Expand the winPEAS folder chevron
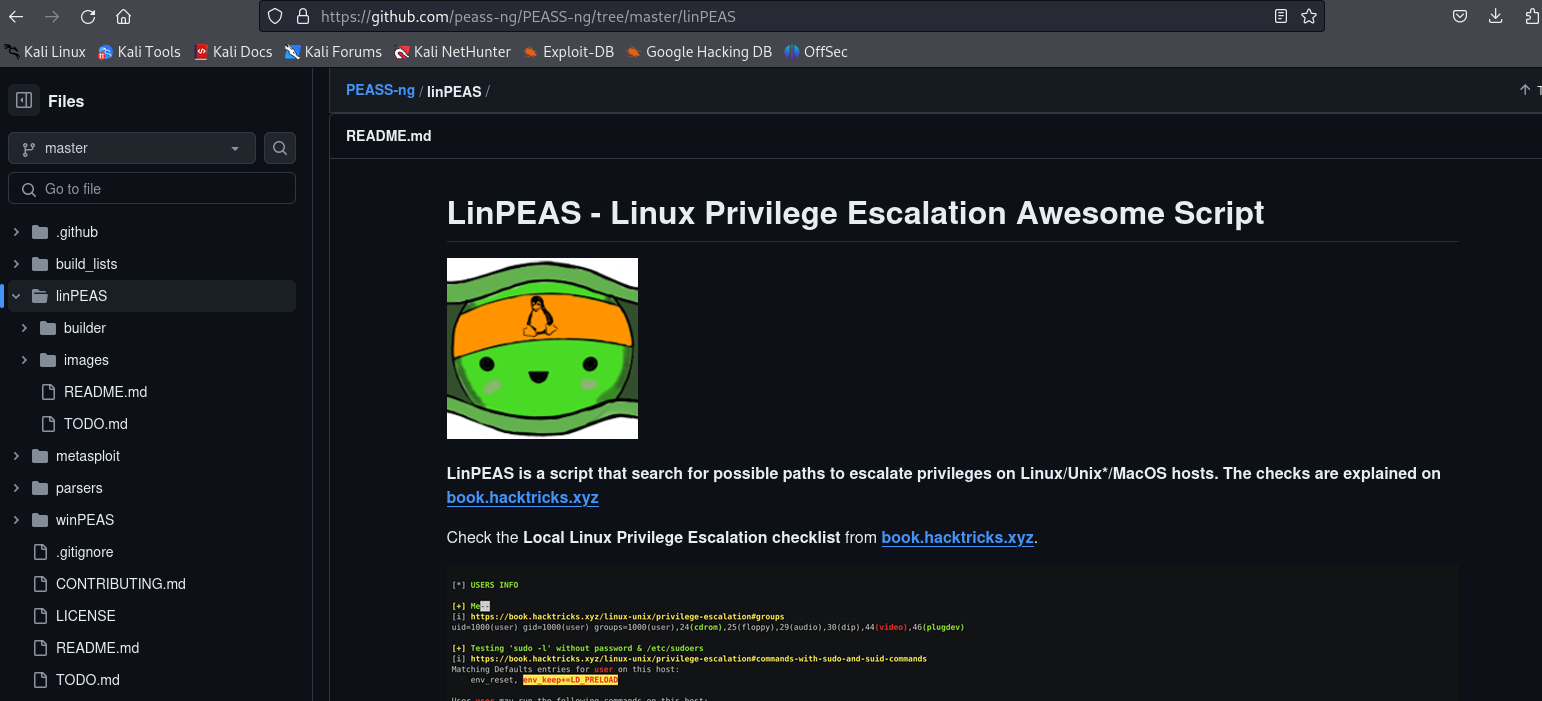The height and width of the screenshot is (701, 1542). click(16, 520)
